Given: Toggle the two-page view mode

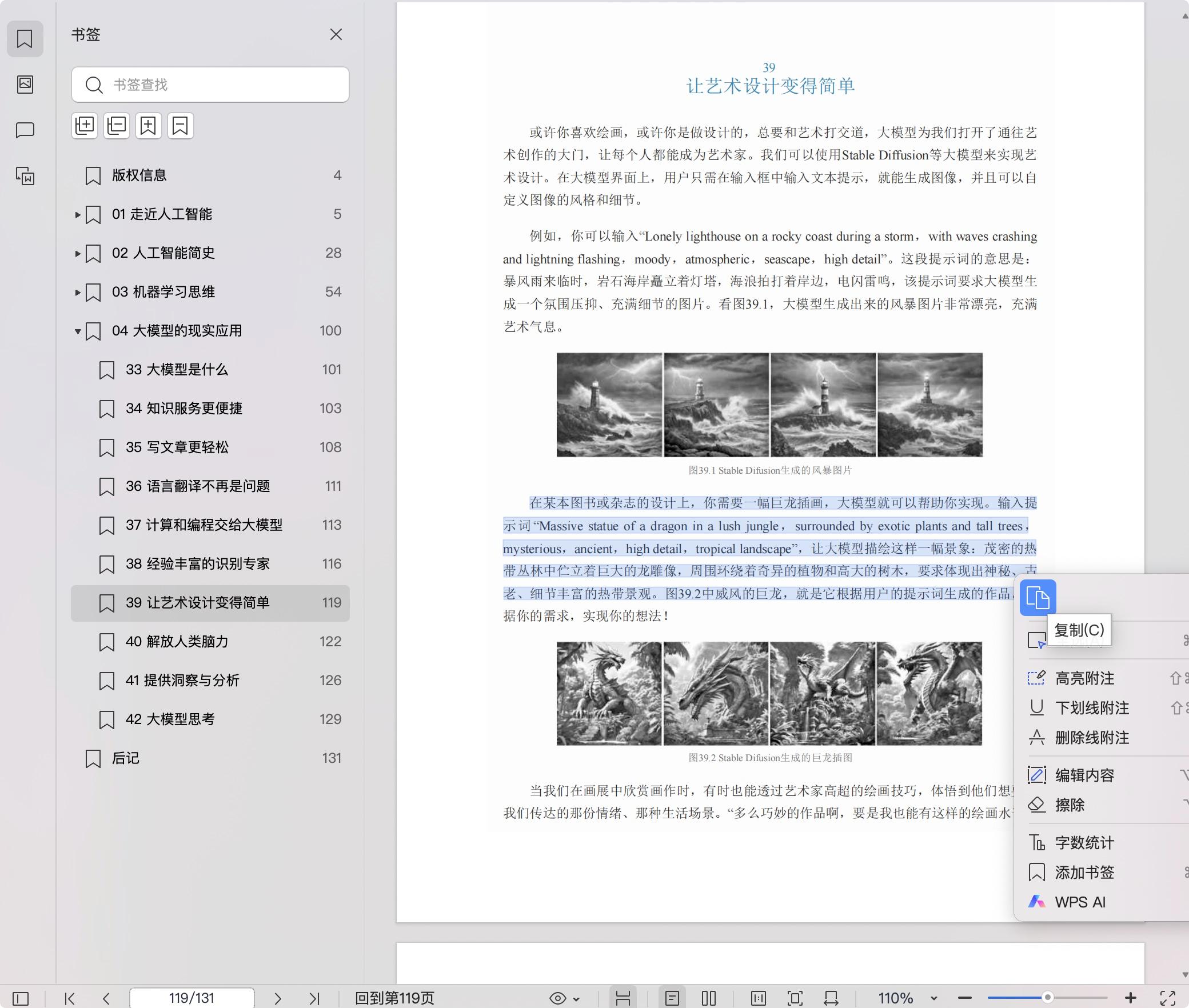Looking at the screenshot, I should (709, 998).
